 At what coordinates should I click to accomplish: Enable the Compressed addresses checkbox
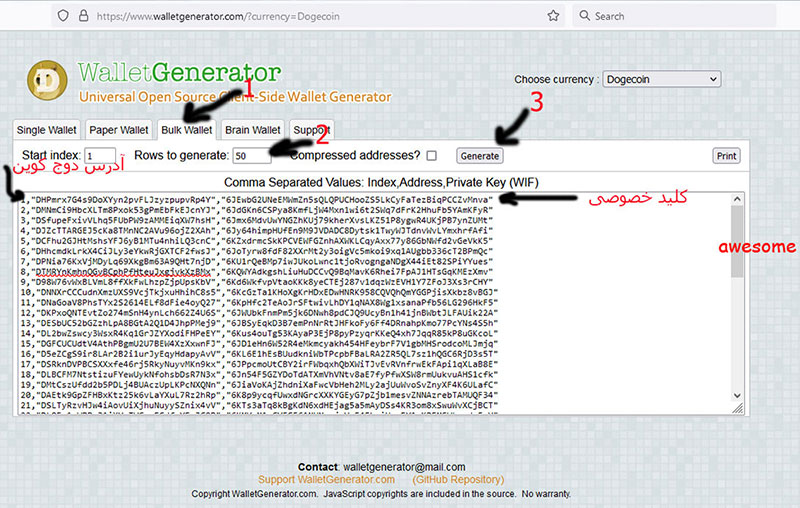432,156
